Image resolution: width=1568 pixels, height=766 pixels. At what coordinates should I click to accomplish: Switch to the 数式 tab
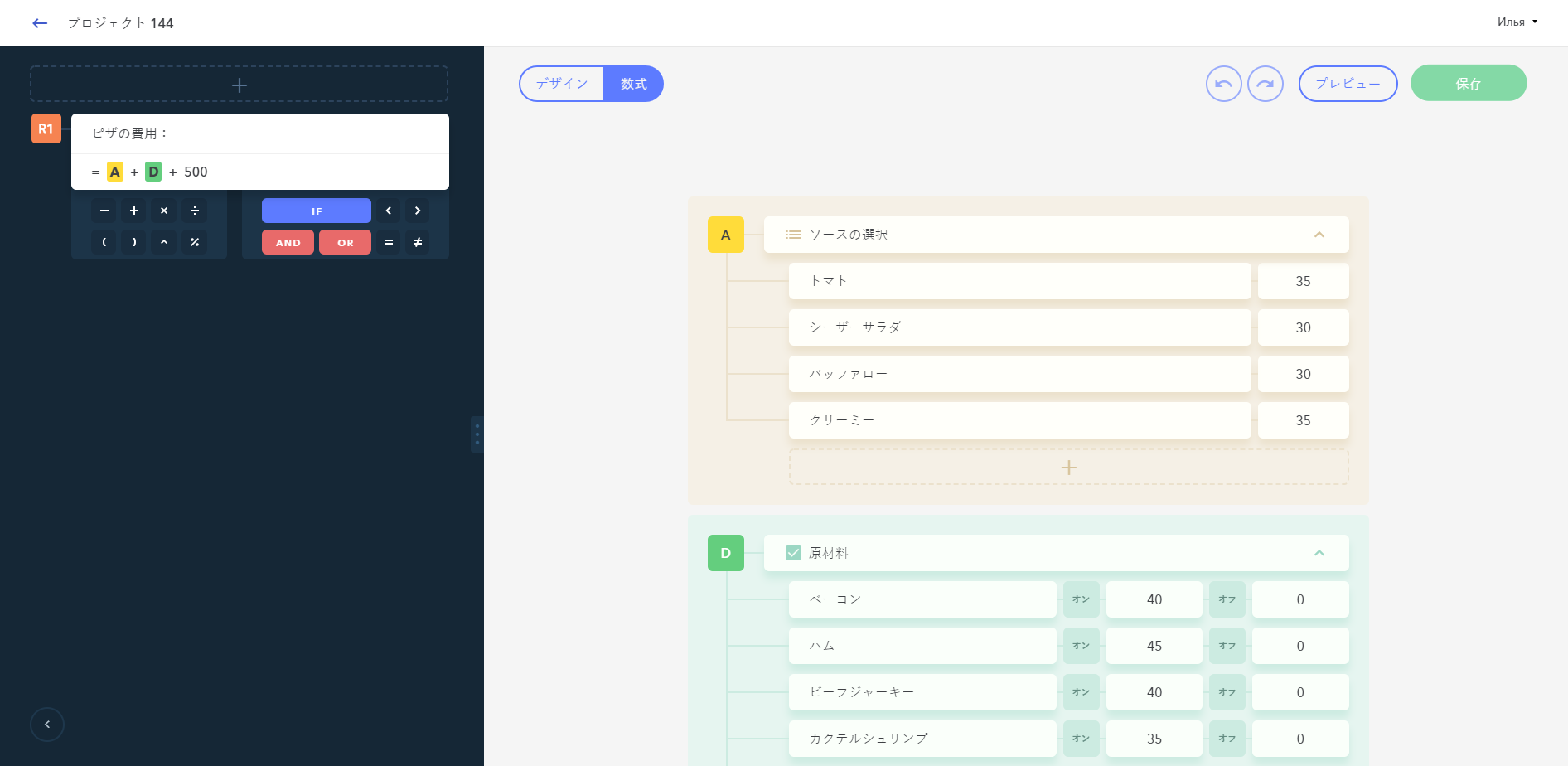633,84
